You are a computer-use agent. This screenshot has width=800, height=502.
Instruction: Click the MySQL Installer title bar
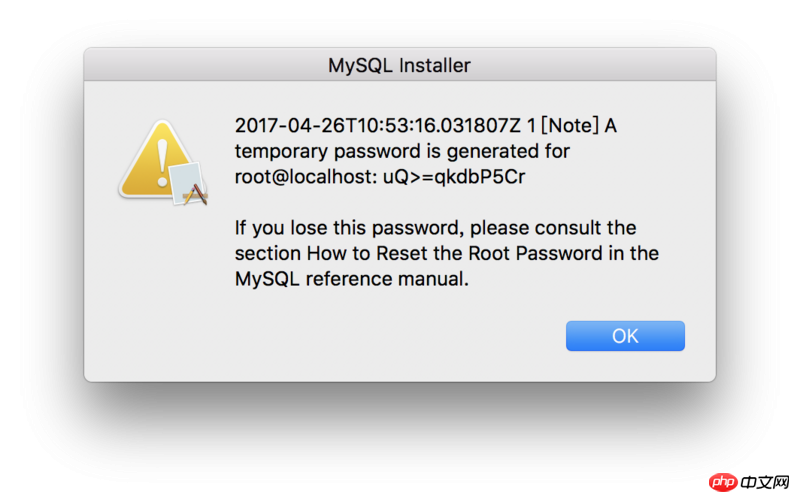coord(400,65)
